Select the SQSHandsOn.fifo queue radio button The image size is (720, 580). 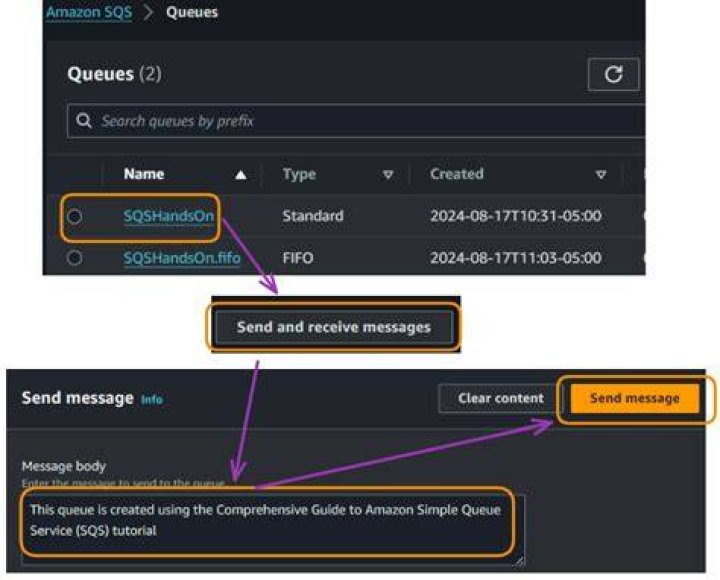(74, 258)
